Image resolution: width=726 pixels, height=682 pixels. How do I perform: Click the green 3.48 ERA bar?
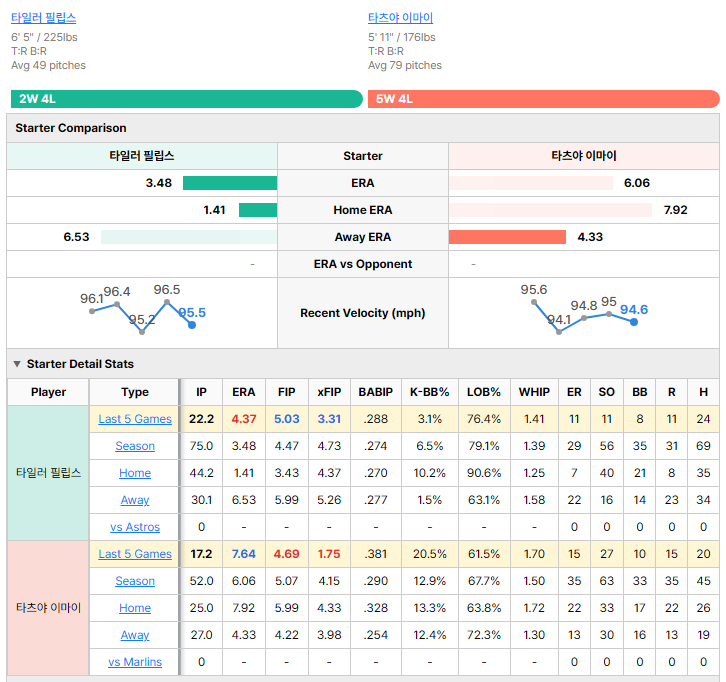230,183
